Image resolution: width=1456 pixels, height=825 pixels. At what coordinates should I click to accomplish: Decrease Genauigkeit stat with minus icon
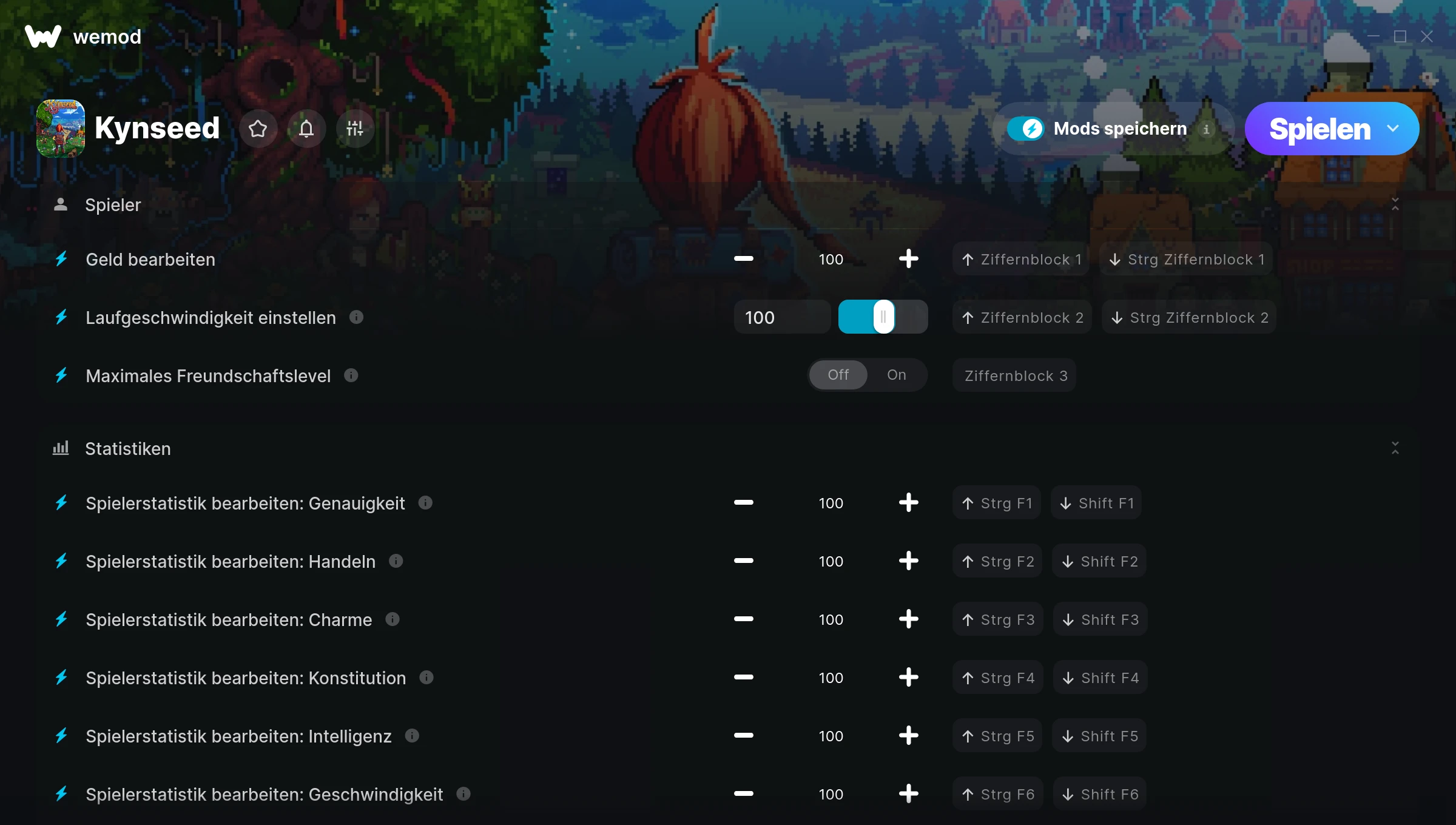(x=743, y=502)
